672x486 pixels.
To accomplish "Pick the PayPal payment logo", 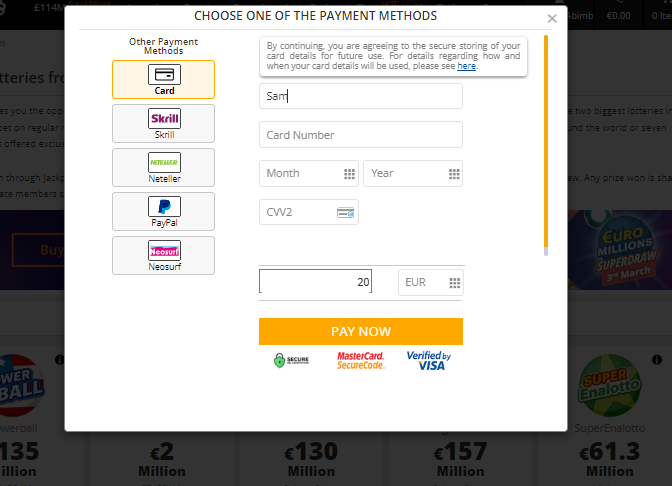I will click(164, 207).
